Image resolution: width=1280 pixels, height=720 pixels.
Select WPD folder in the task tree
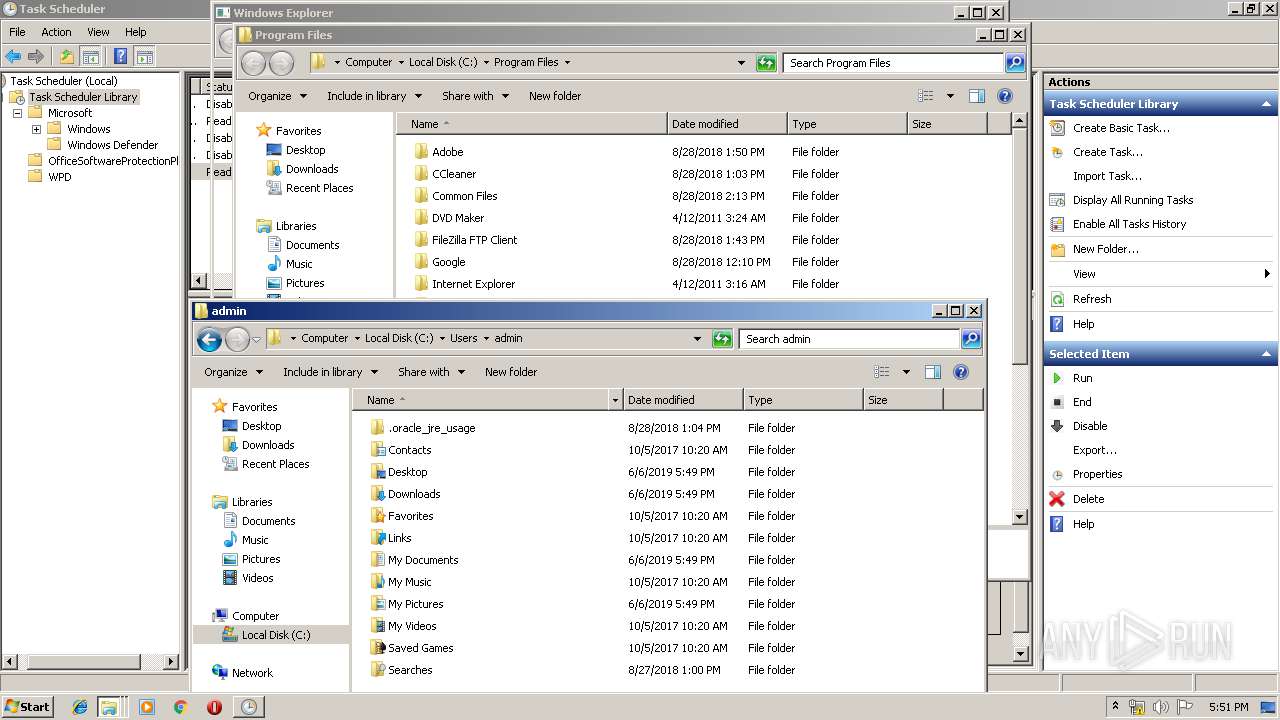(60, 177)
